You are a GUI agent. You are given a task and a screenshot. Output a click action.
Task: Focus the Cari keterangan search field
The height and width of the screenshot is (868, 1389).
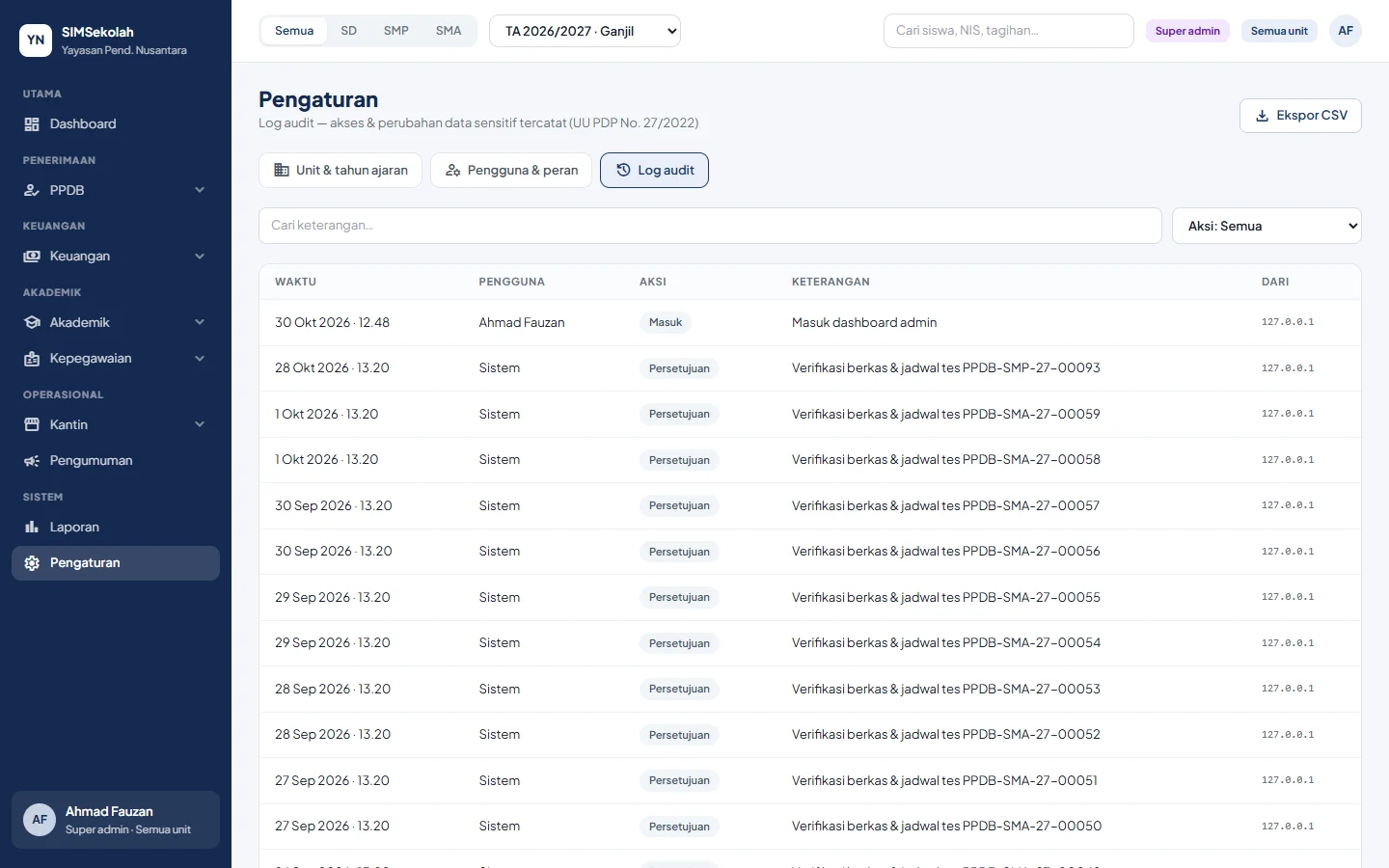pyautogui.click(x=710, y=226)
